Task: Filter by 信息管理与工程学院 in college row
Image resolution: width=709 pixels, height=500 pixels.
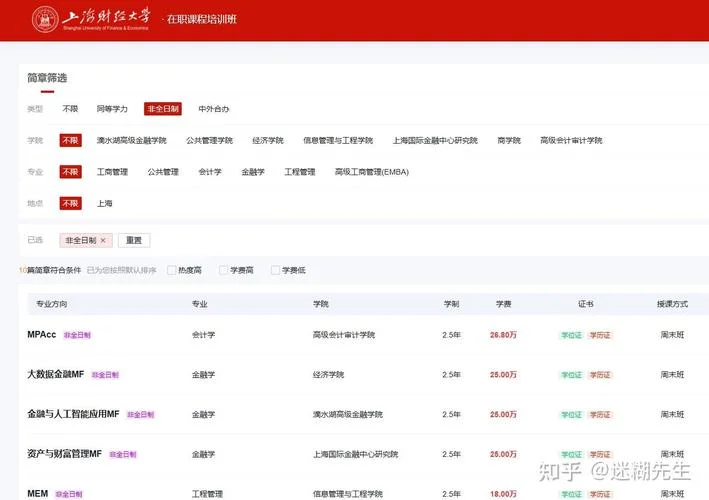Action: coord(338,141)
